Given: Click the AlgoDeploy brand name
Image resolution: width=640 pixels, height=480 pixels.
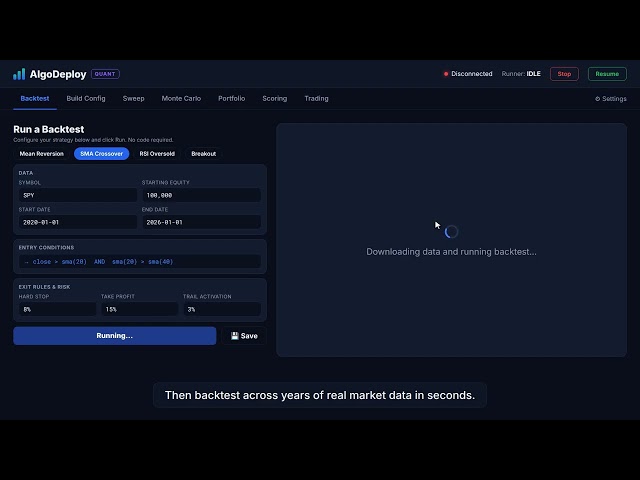Looking at the screenshot, I should click(x=58, y=74).
